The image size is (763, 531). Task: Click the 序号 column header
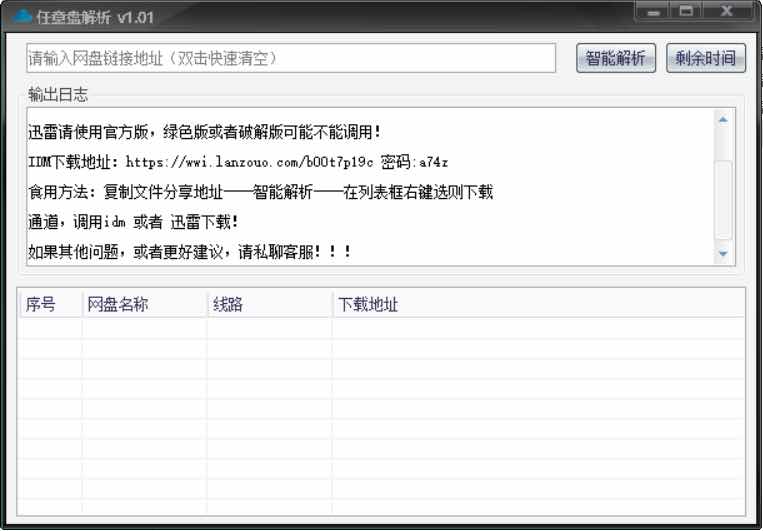click(x=50, y=305)
